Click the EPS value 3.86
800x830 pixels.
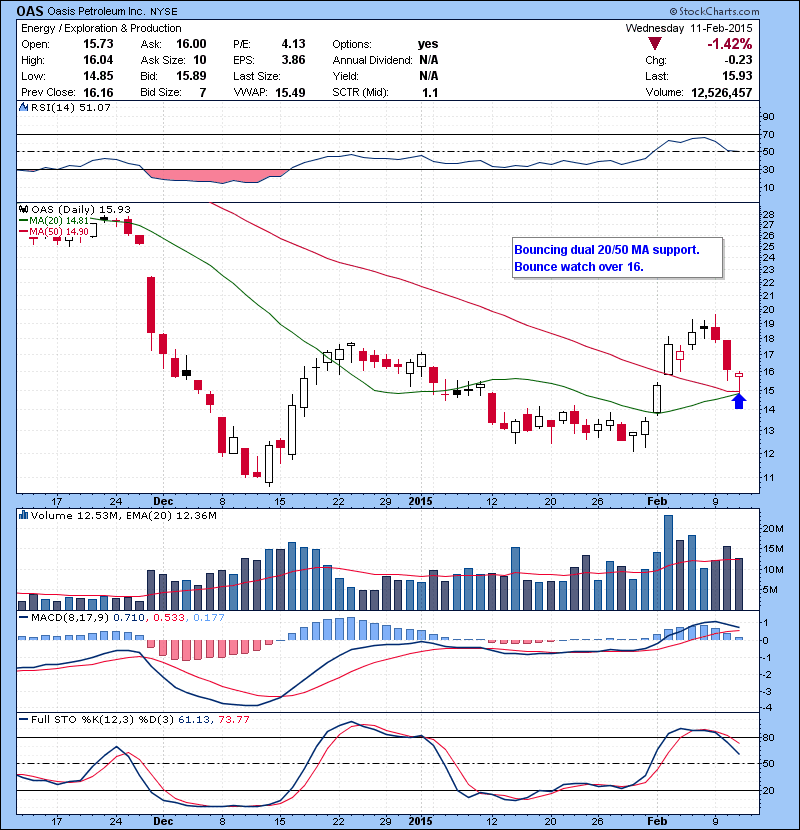coord(293,60)
